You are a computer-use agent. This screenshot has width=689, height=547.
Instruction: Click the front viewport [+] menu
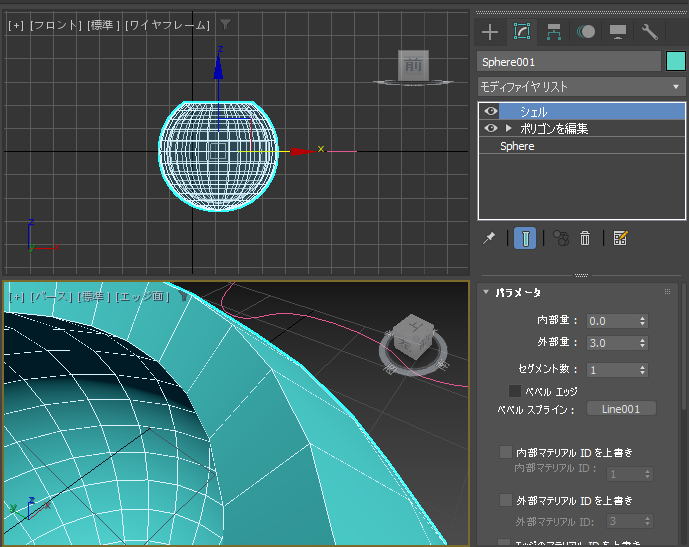16,25
